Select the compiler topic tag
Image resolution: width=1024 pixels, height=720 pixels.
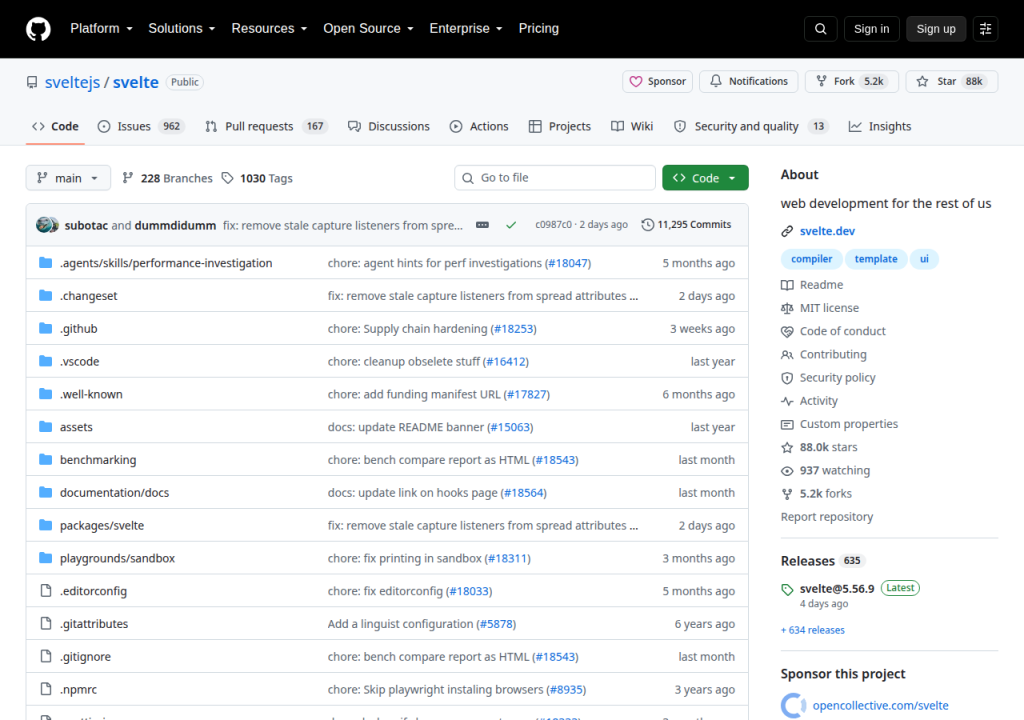811,259
